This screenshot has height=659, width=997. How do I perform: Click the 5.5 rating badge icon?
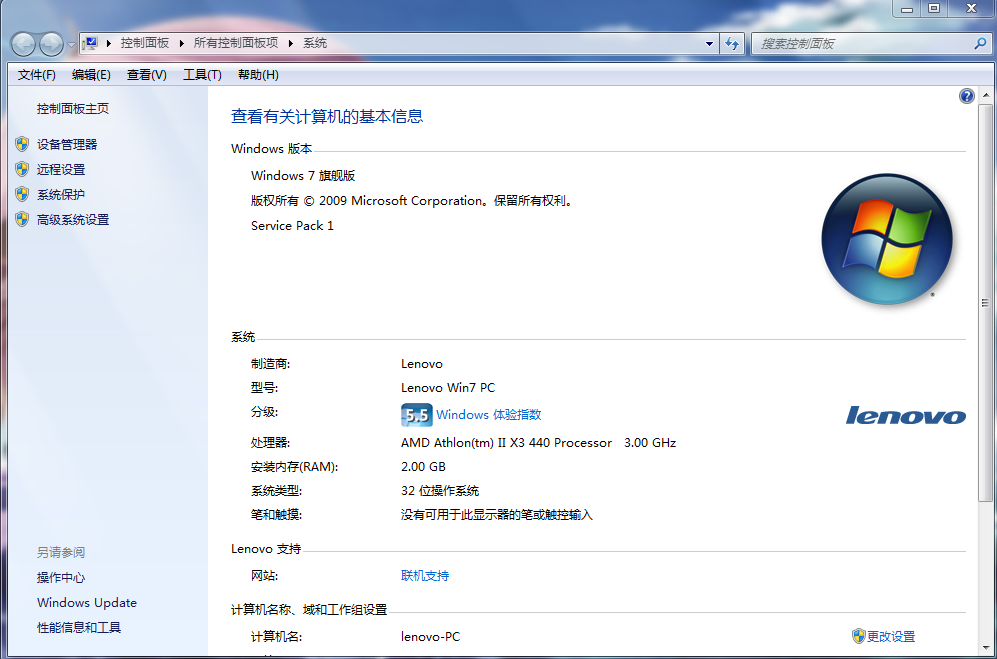tap(416, 415)
